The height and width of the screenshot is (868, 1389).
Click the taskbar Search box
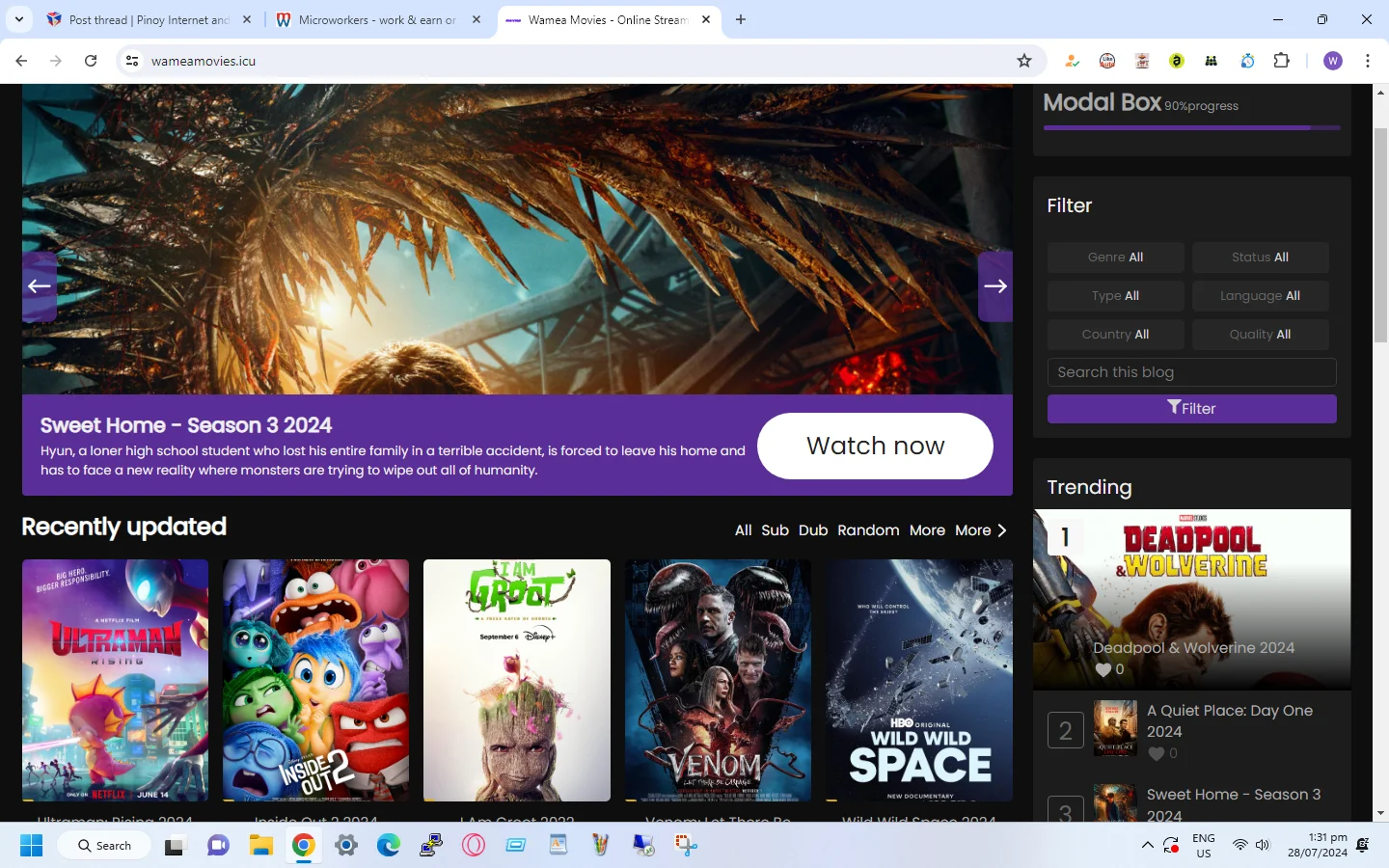(104, 846)
